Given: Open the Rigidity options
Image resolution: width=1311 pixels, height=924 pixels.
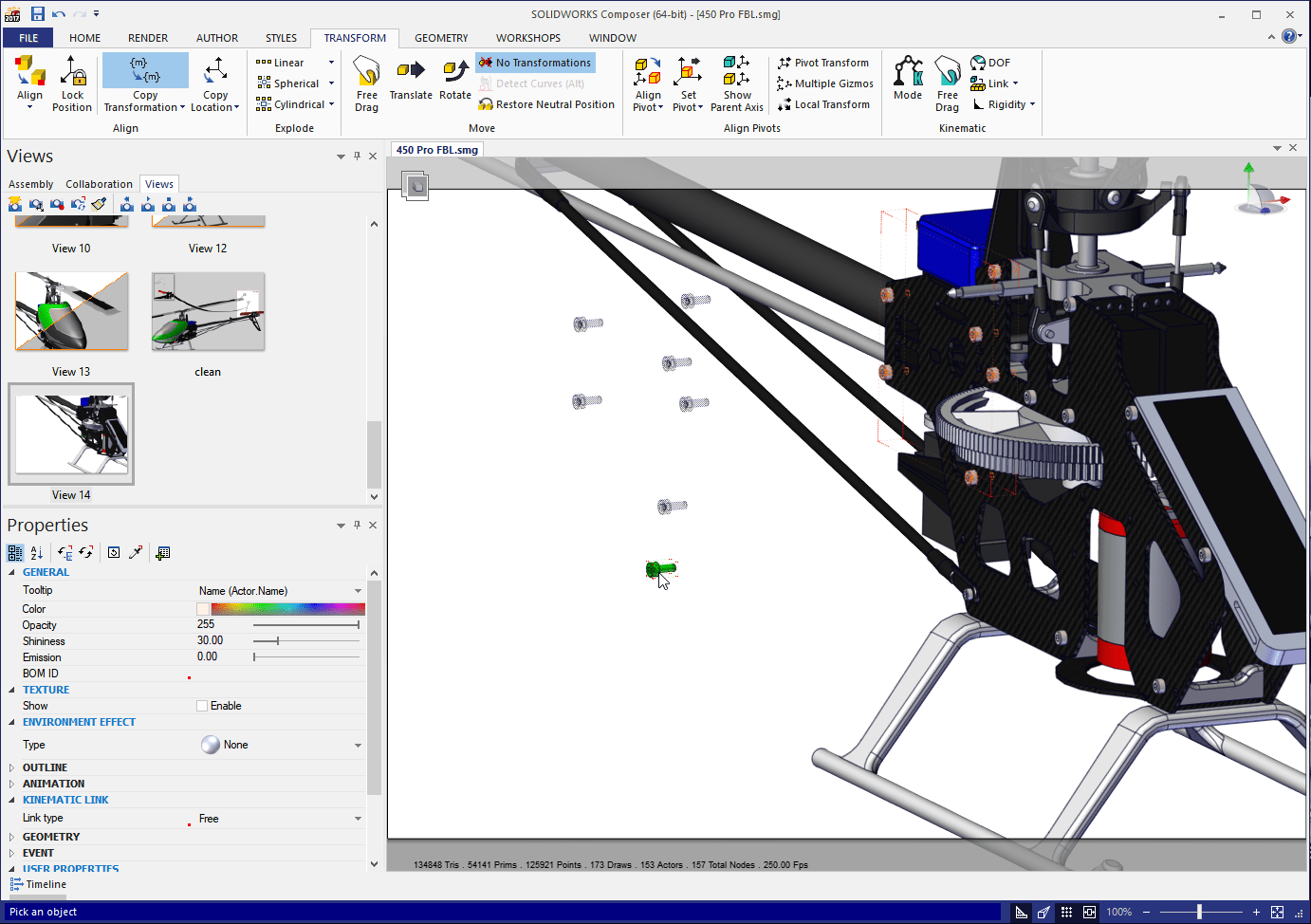Looking at the screenshot, I should (1004, 104).
